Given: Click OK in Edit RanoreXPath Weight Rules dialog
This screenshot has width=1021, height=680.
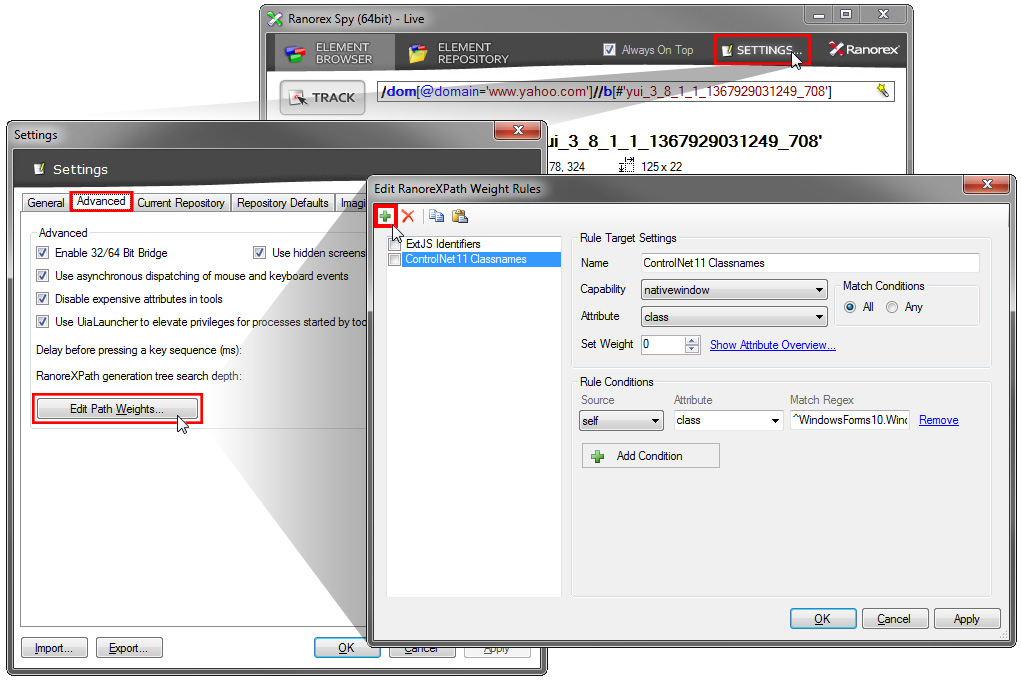Looking at the screenshot, I should click(822, 619).
